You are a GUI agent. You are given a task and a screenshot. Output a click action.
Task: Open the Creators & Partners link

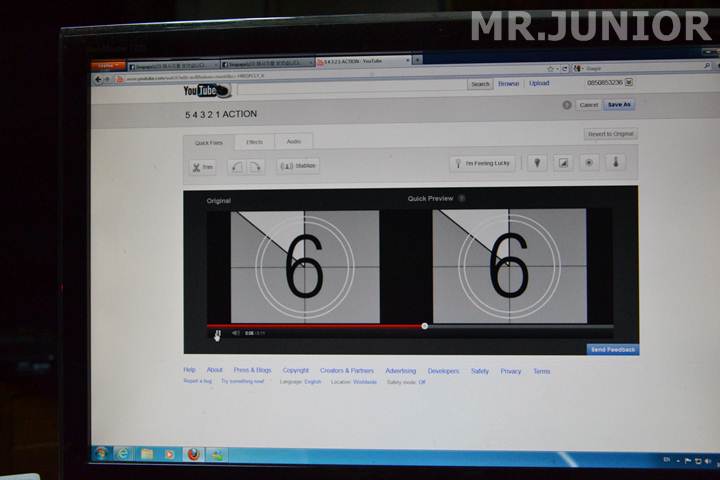click(347, 370)
